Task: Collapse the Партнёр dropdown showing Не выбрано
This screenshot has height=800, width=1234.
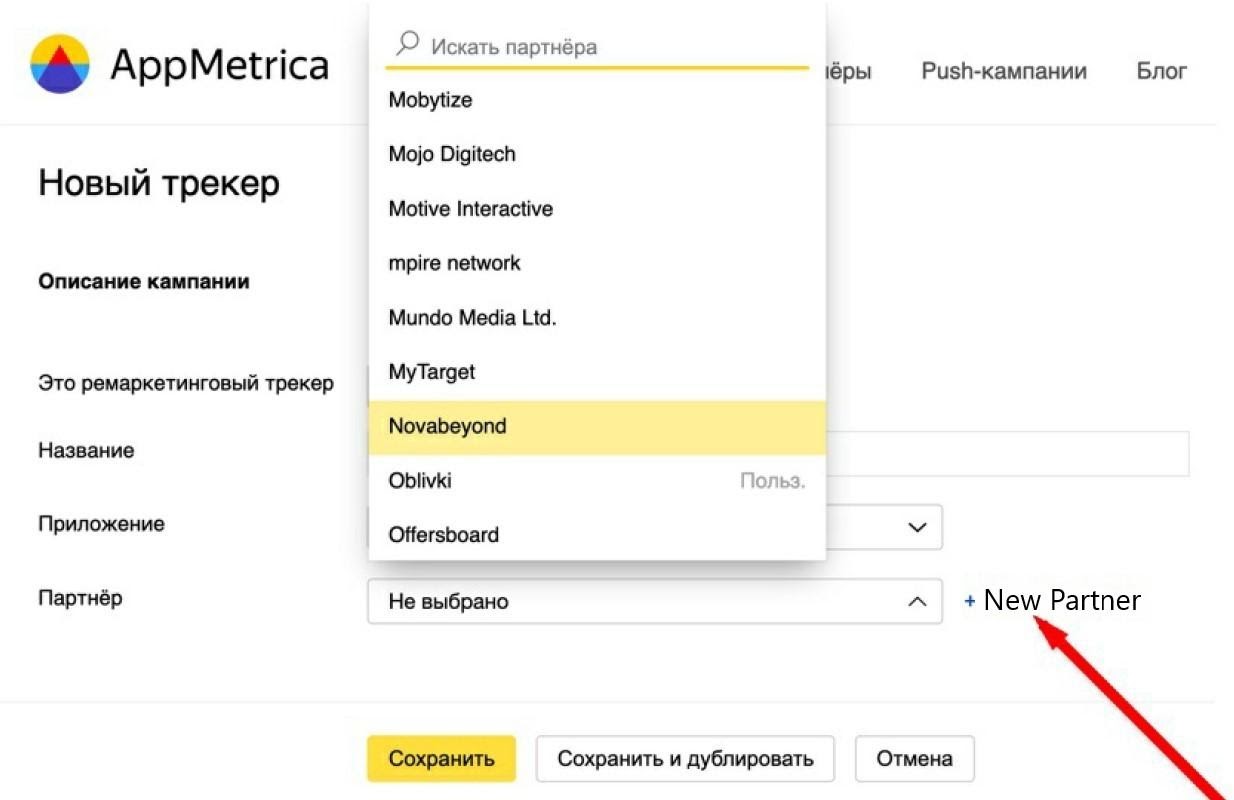Action: pos(655,601)
